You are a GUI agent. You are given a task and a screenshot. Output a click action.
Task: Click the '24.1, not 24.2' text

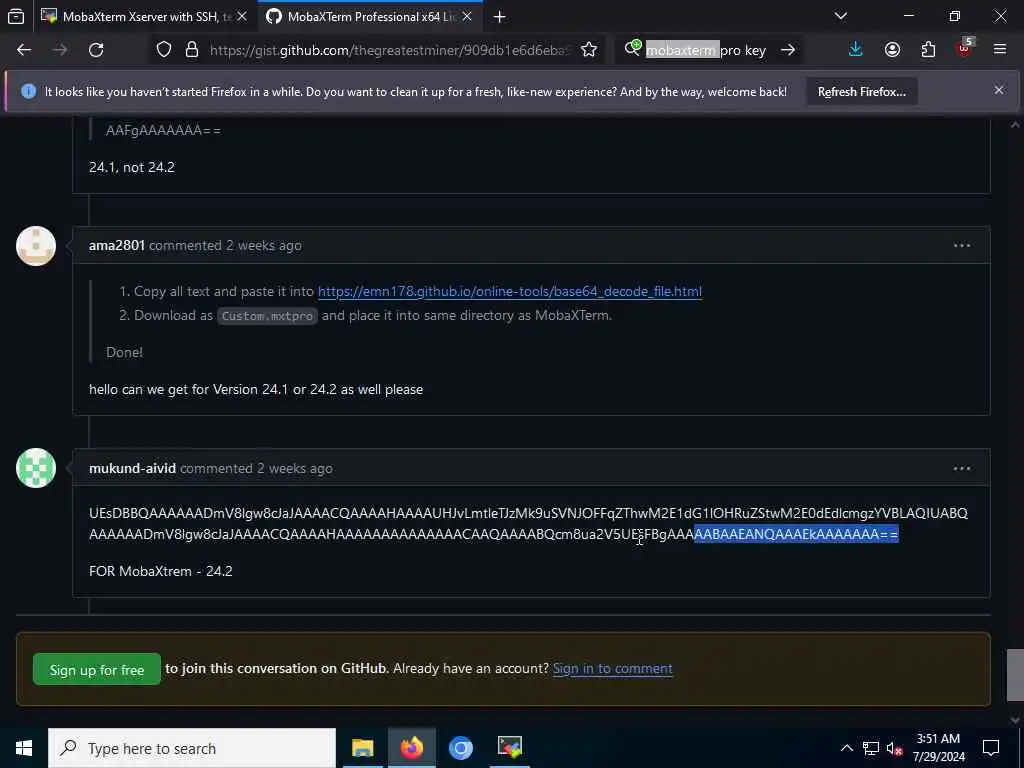click(132, 167)
